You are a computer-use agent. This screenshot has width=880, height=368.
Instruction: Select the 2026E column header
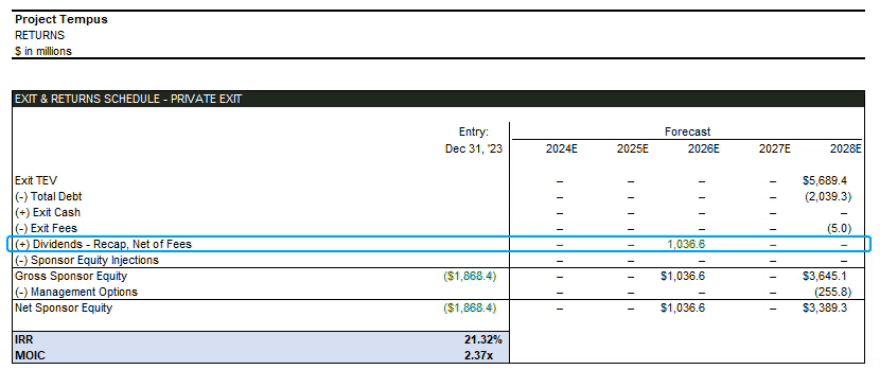tap(704, 149)
